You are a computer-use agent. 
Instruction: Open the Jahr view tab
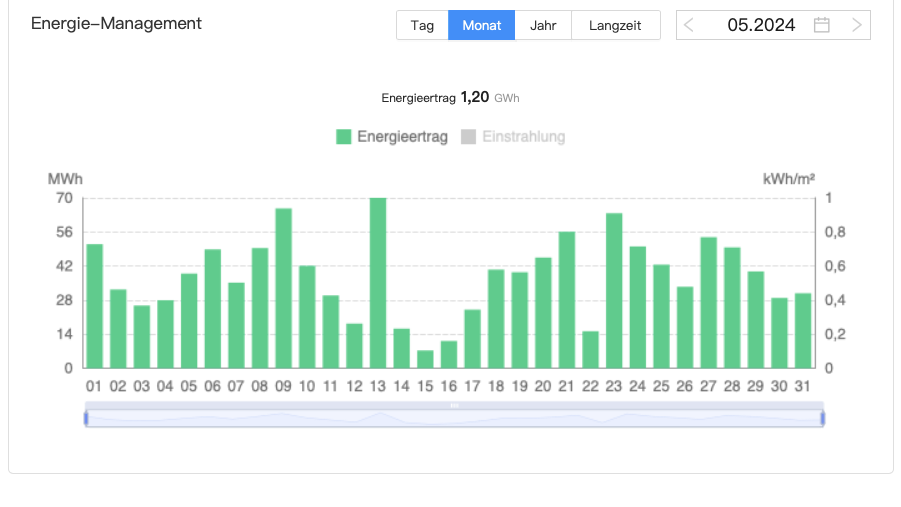543,25
